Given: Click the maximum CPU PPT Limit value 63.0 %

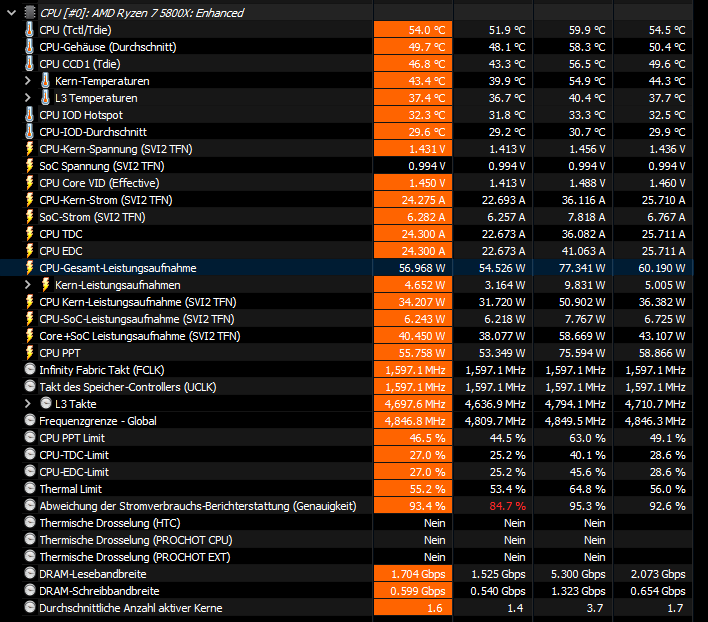Looking at the screenshot, I should click(587, 438).
